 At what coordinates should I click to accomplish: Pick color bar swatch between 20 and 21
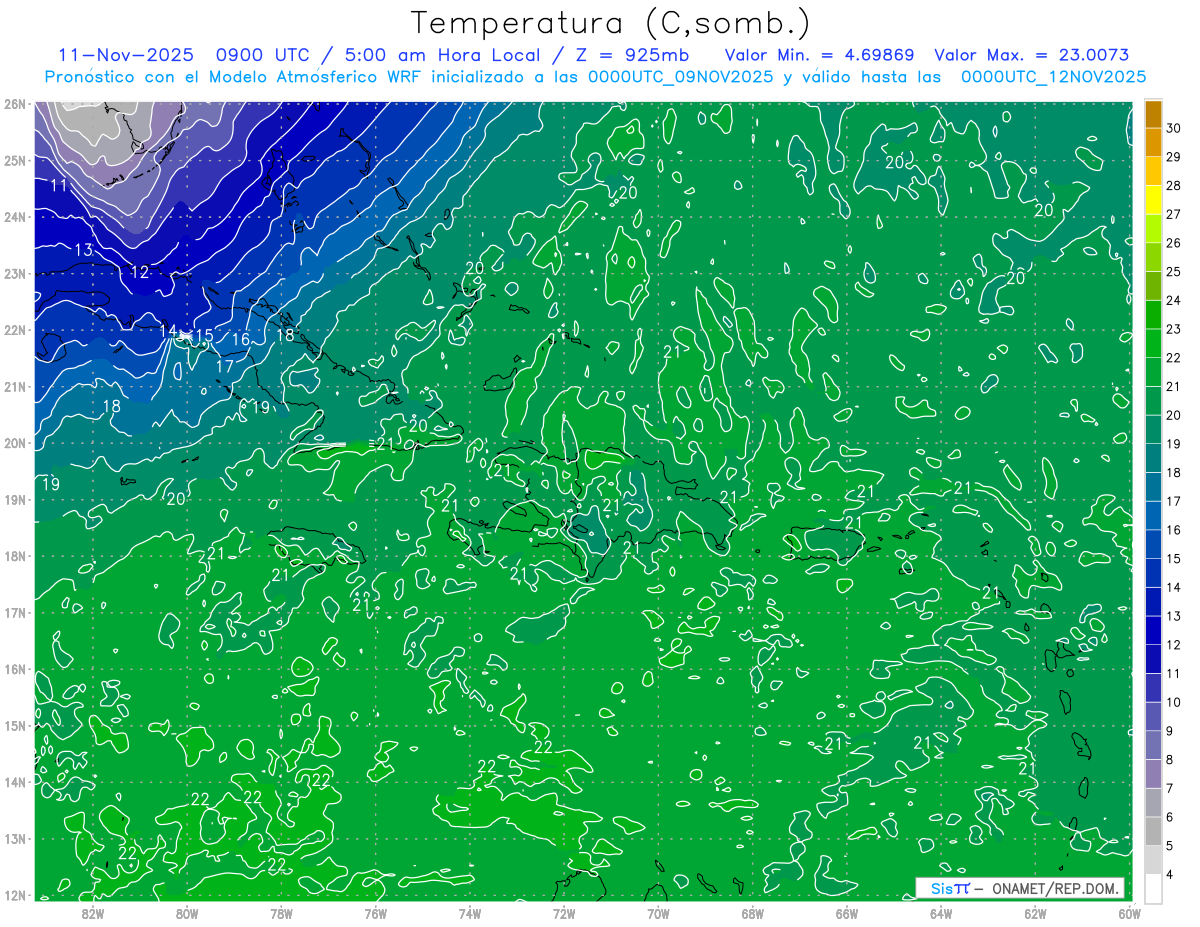[1154, 401]
